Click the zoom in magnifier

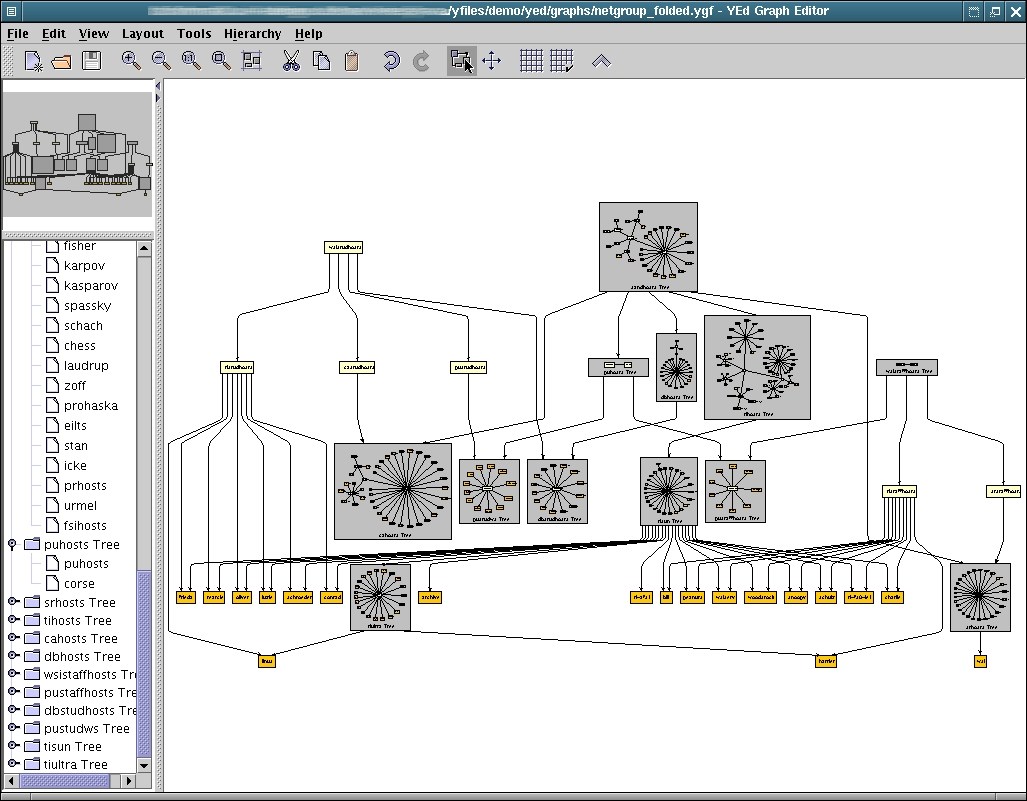tap(131, 61)
